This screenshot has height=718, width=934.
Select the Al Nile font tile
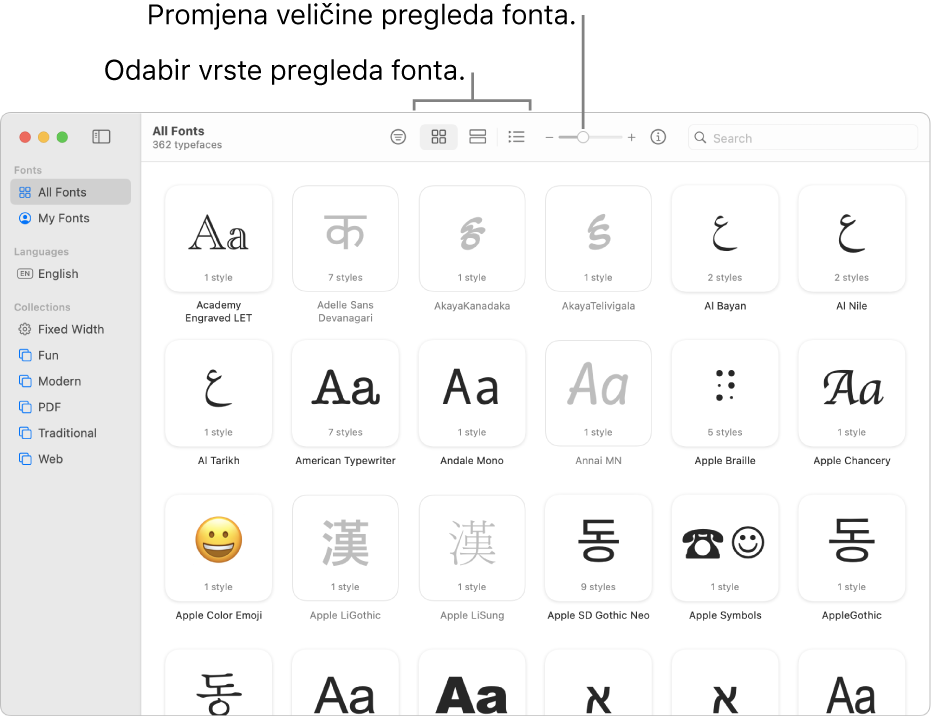coord(852,238)
